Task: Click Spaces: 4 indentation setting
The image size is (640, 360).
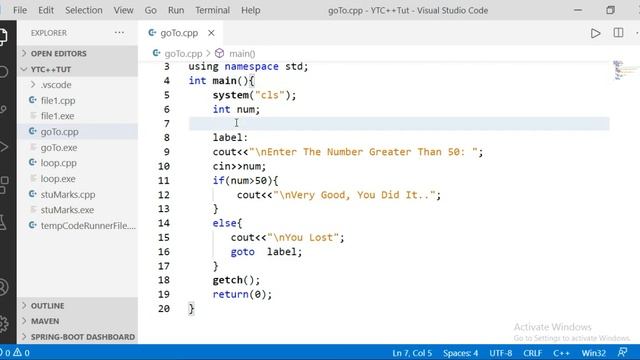Action: pos(460,353)
